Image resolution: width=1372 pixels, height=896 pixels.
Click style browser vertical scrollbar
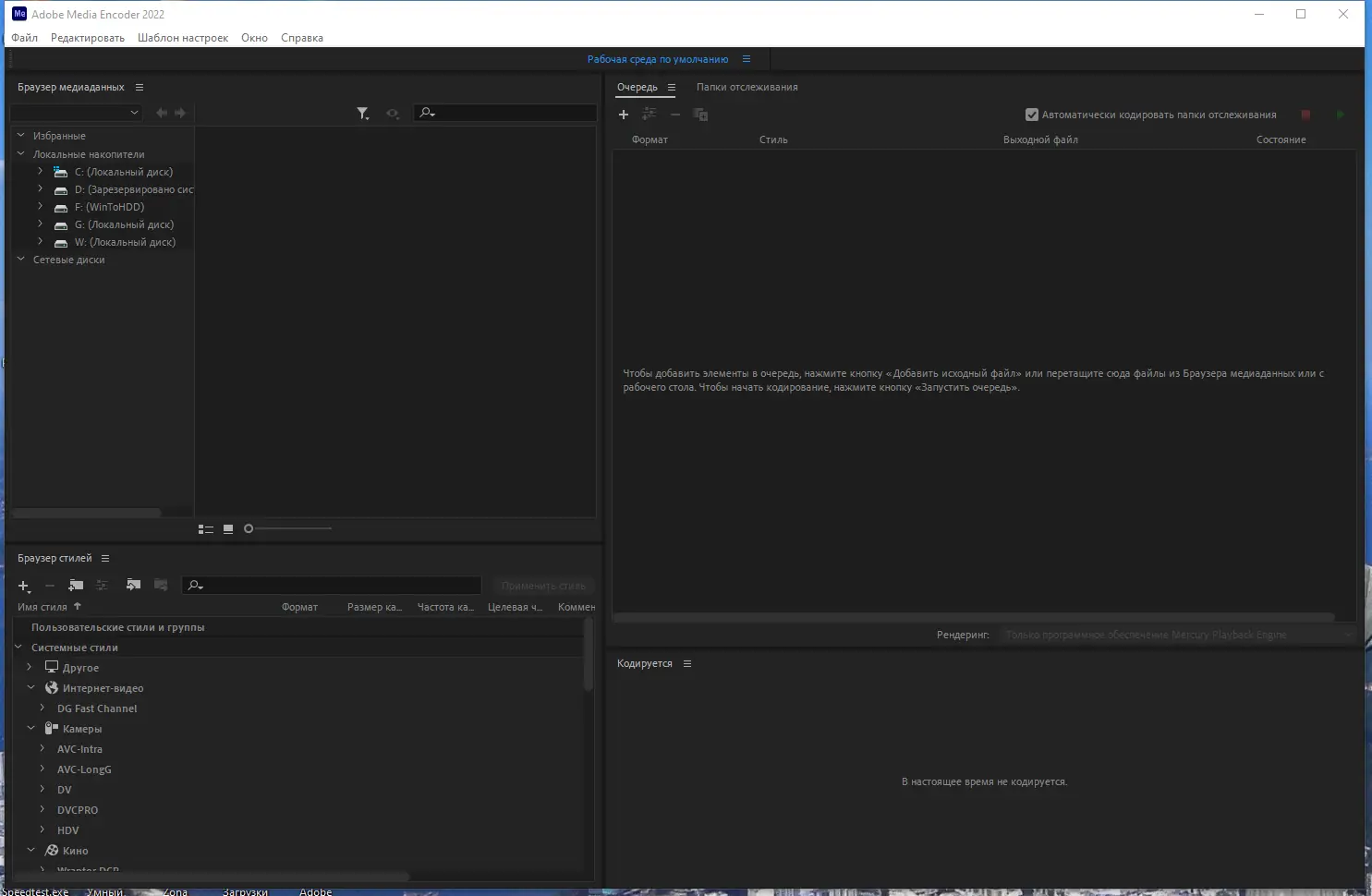589,654
